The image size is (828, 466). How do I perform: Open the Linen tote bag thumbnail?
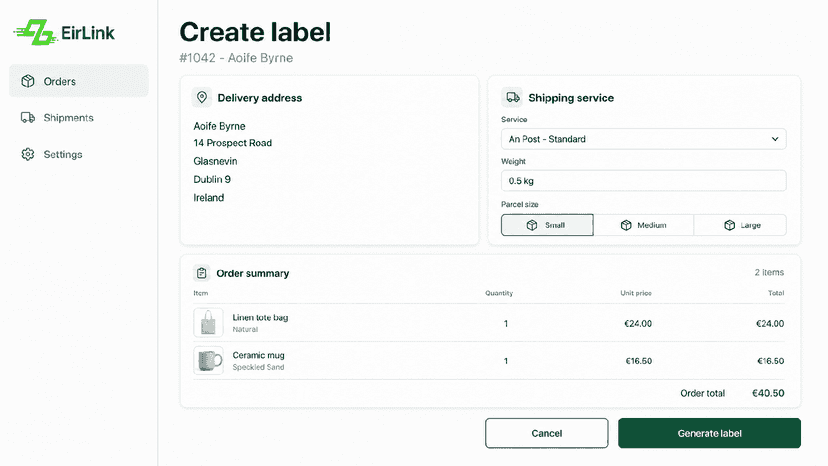click(x=208, y=323)
